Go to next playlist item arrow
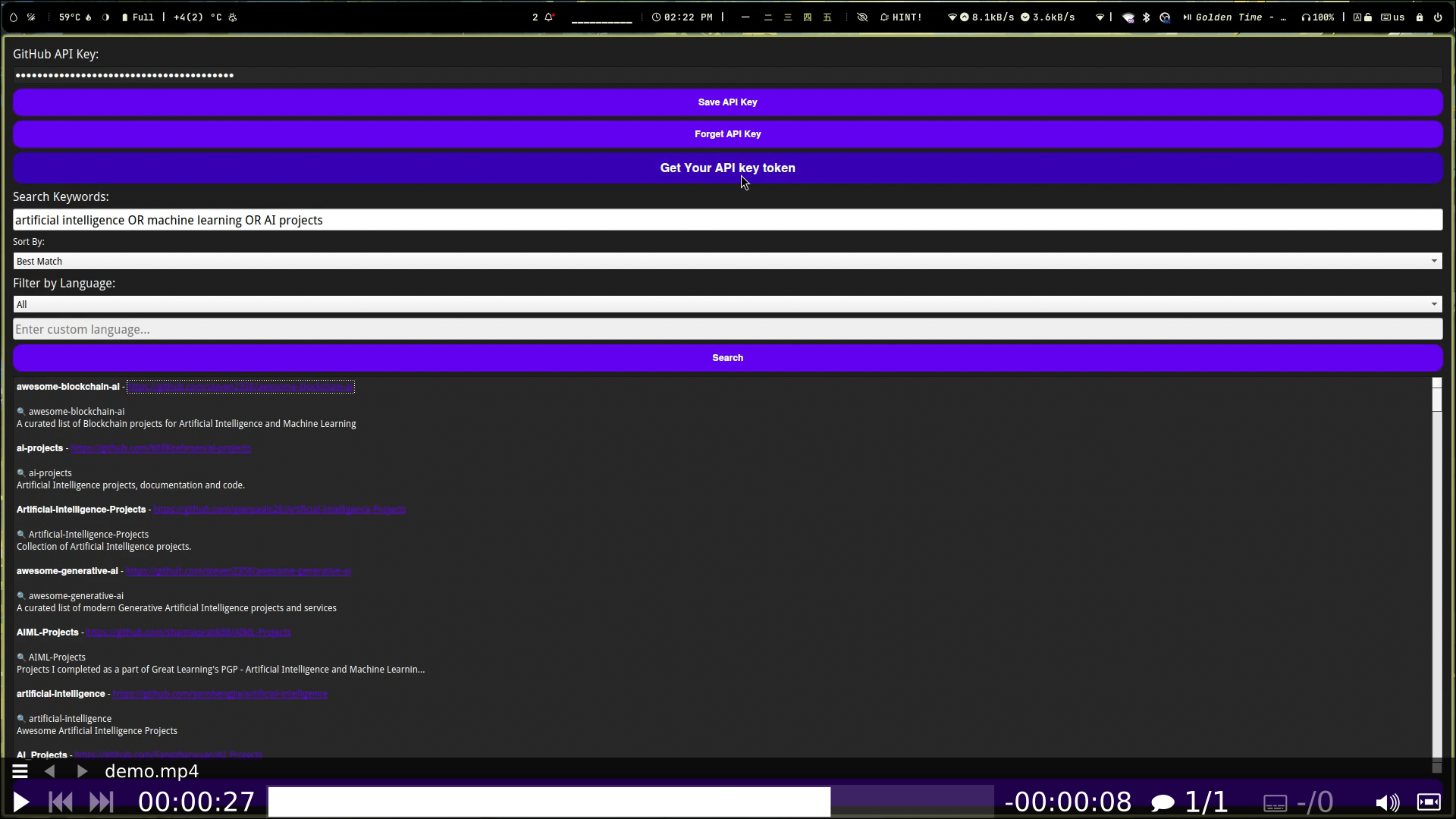The width and height of the screenshot is (1456, 819). tap(82, 771)
